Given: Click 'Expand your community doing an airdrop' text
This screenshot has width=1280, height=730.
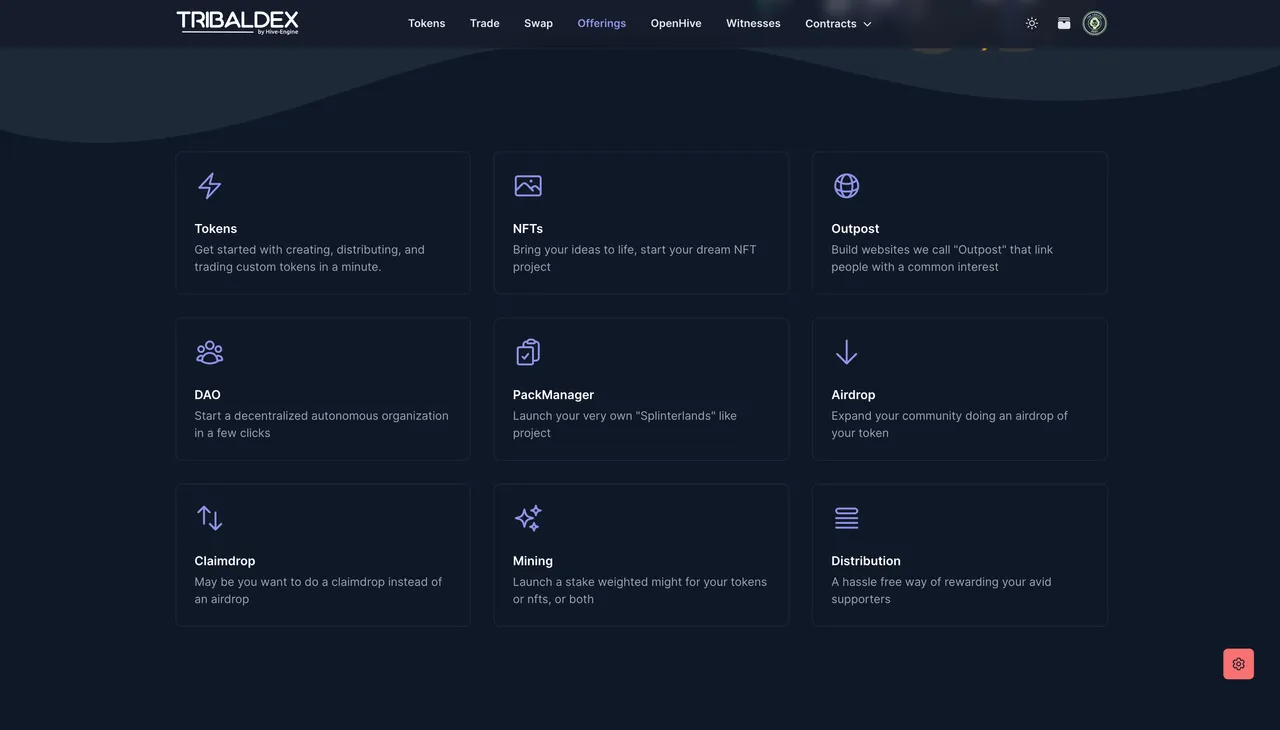Looking at the screenshot, I should point(950,424).
